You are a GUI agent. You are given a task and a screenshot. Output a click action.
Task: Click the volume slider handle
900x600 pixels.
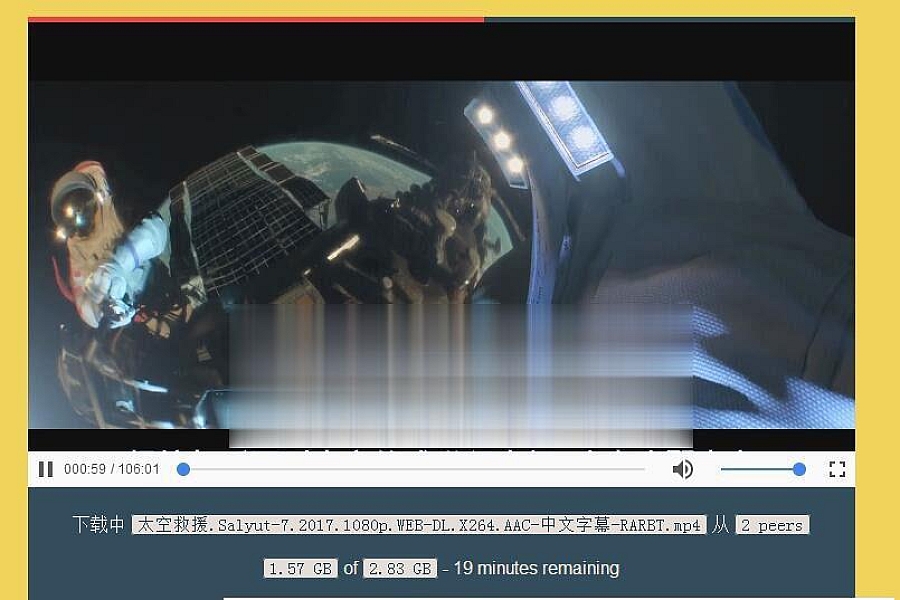point(799,469)
